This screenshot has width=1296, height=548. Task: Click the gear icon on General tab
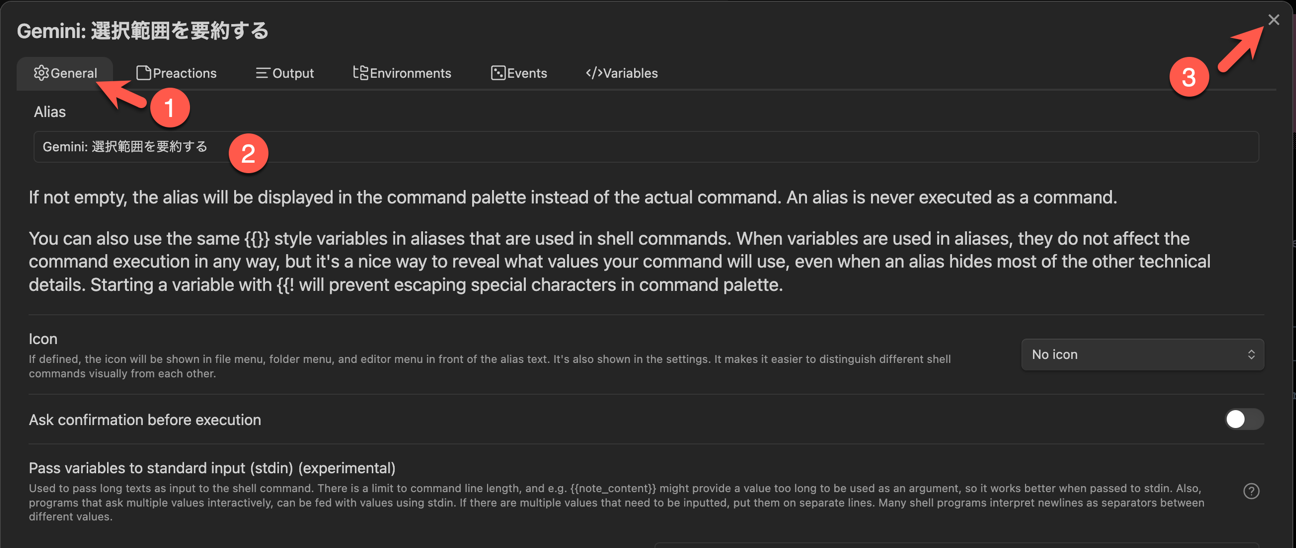pos(41,73)
